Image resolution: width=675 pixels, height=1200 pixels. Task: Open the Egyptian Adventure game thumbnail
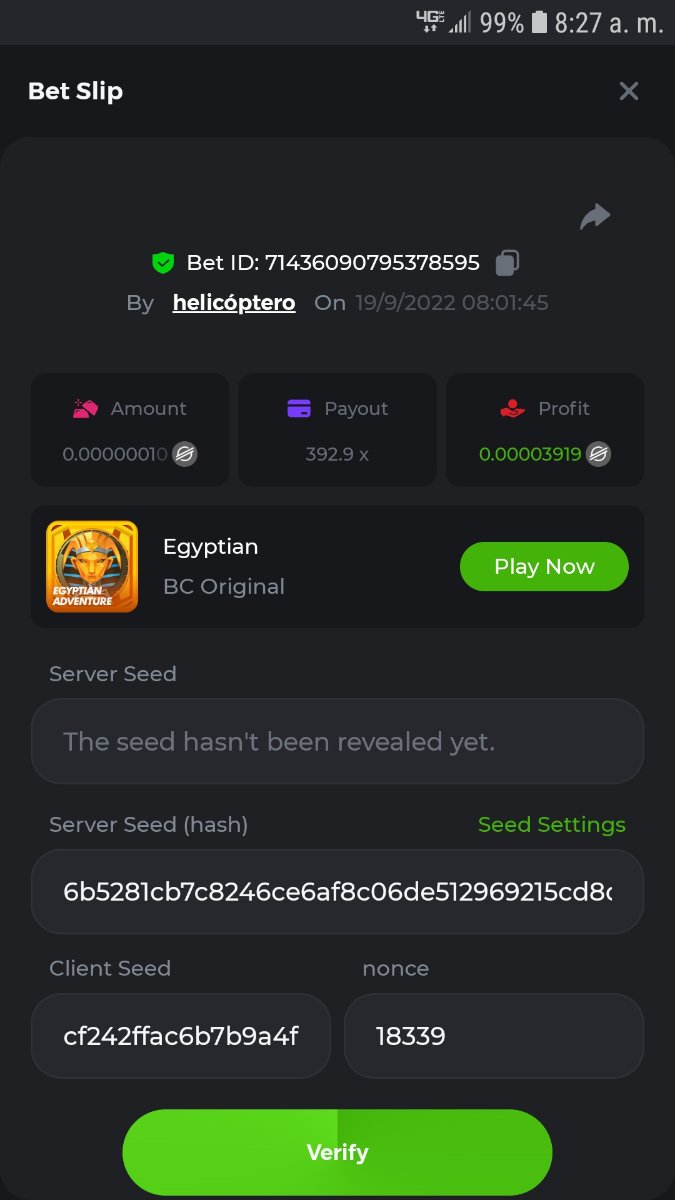92,566
